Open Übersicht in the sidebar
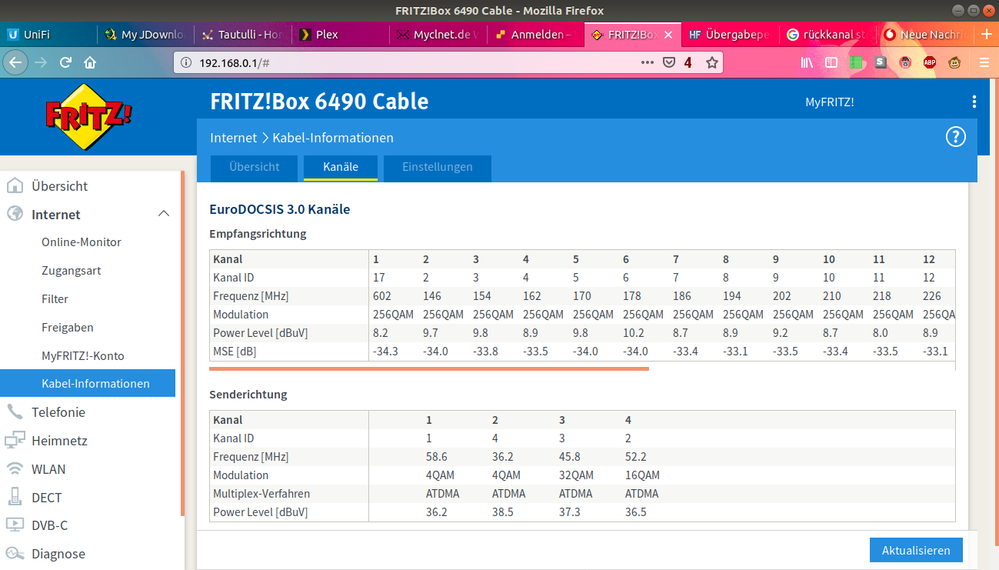This screenshot has height=570, width=999. click(x=59, y=186)
